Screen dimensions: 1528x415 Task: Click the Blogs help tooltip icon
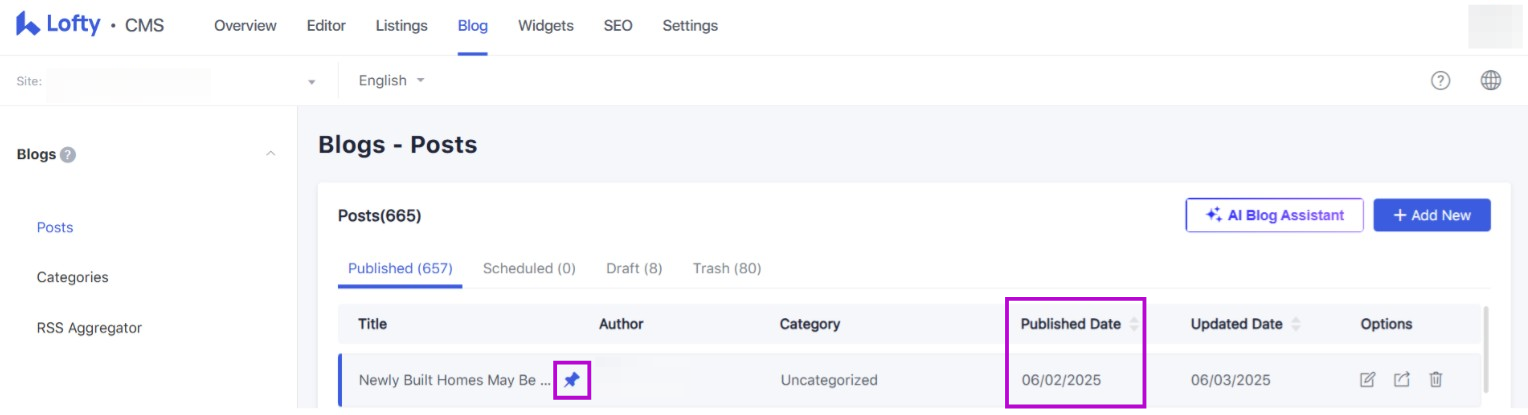[x=68, y=155]
